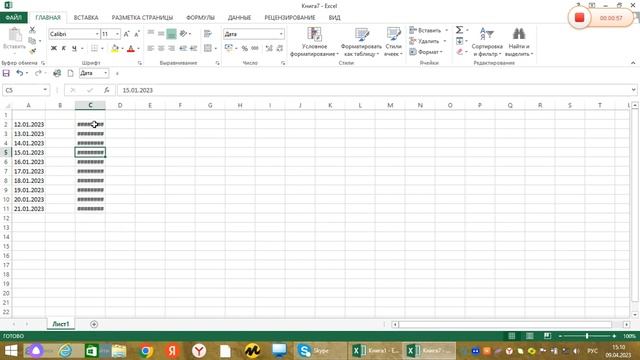The image size is (640, 360).
Task: Apply percent style format
Action: 244,48
